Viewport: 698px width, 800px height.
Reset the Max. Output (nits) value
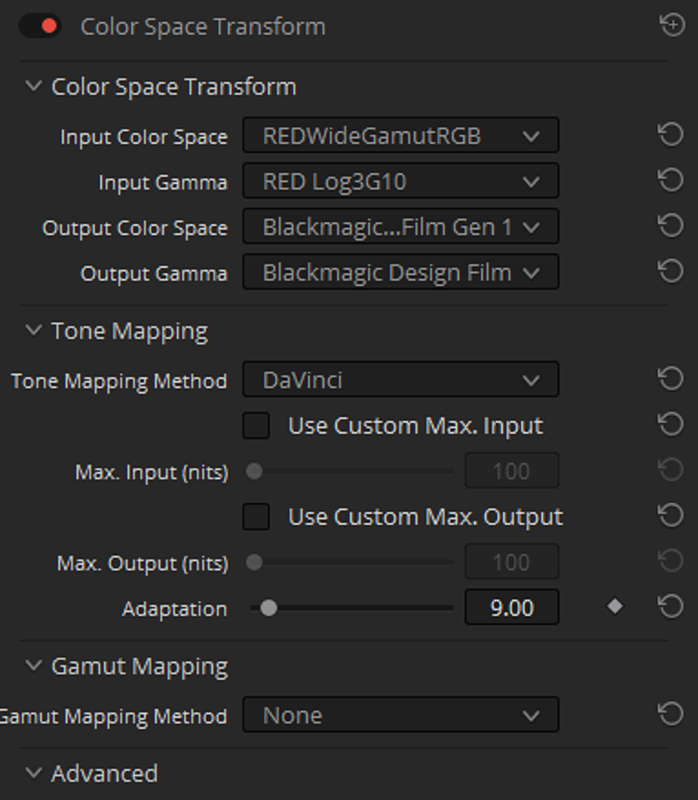click(x=670, y=561)
